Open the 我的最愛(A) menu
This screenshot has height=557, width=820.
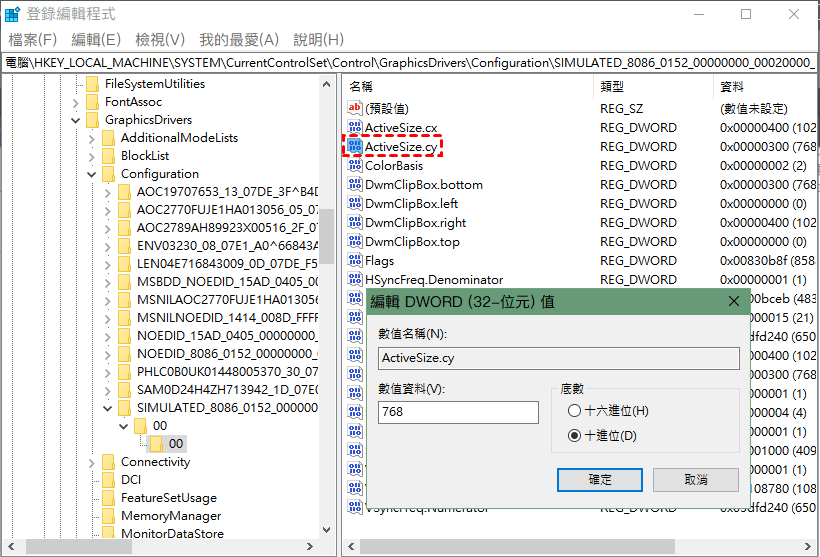point(239,40)
